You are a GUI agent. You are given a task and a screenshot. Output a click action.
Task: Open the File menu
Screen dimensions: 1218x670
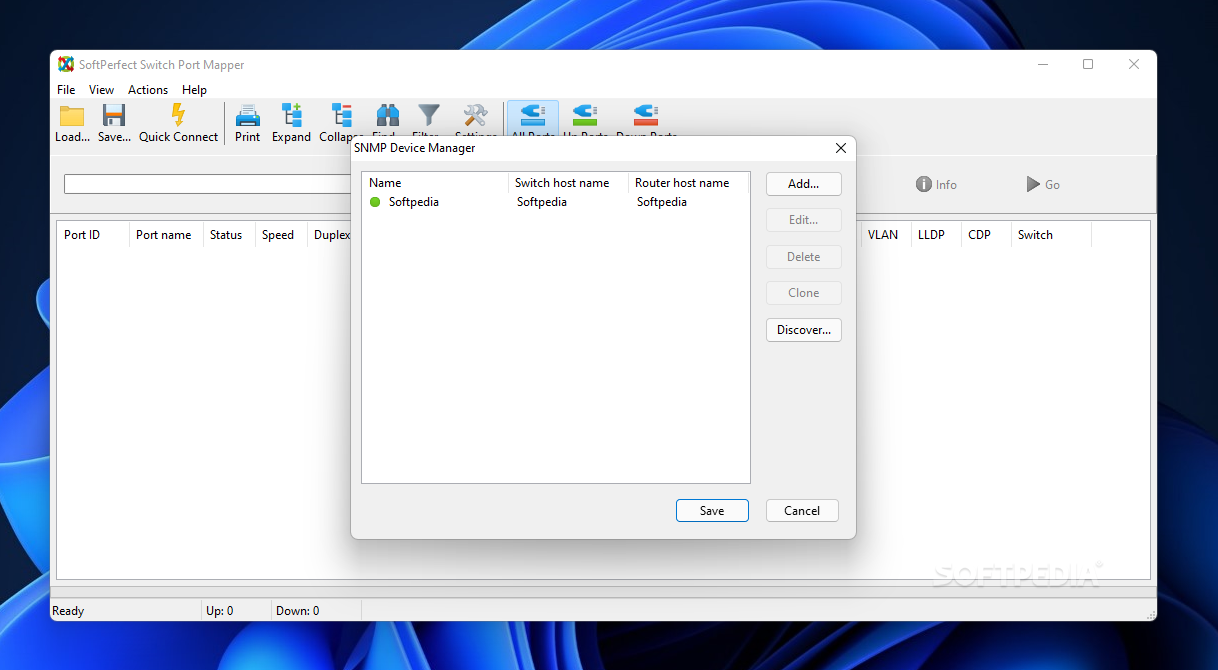pyautogui.click(x=66, y=90)
